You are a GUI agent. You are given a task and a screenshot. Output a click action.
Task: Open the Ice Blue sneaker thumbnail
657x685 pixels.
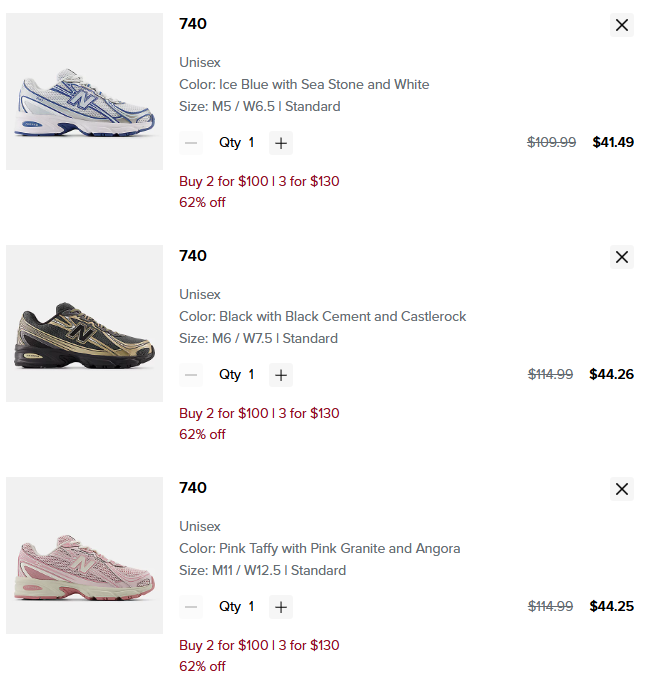pos(84,92)
